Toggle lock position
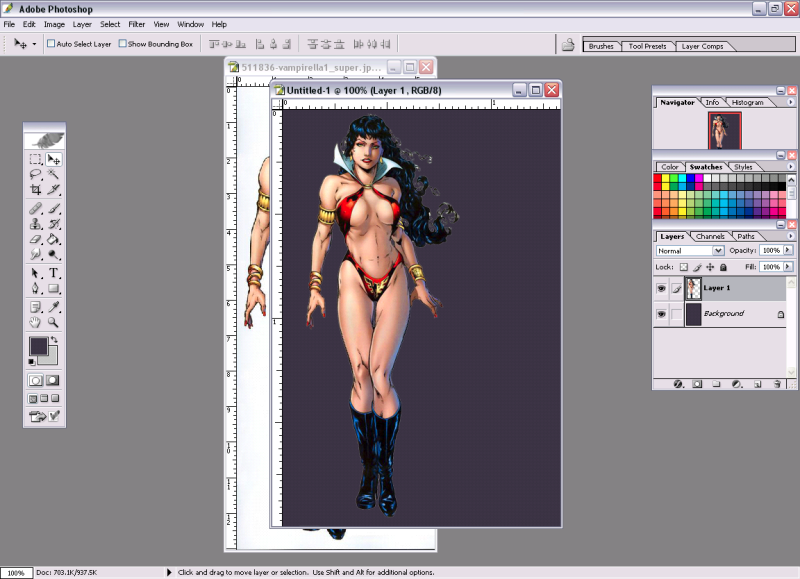The image size is (800, 579). click(710, 267)
